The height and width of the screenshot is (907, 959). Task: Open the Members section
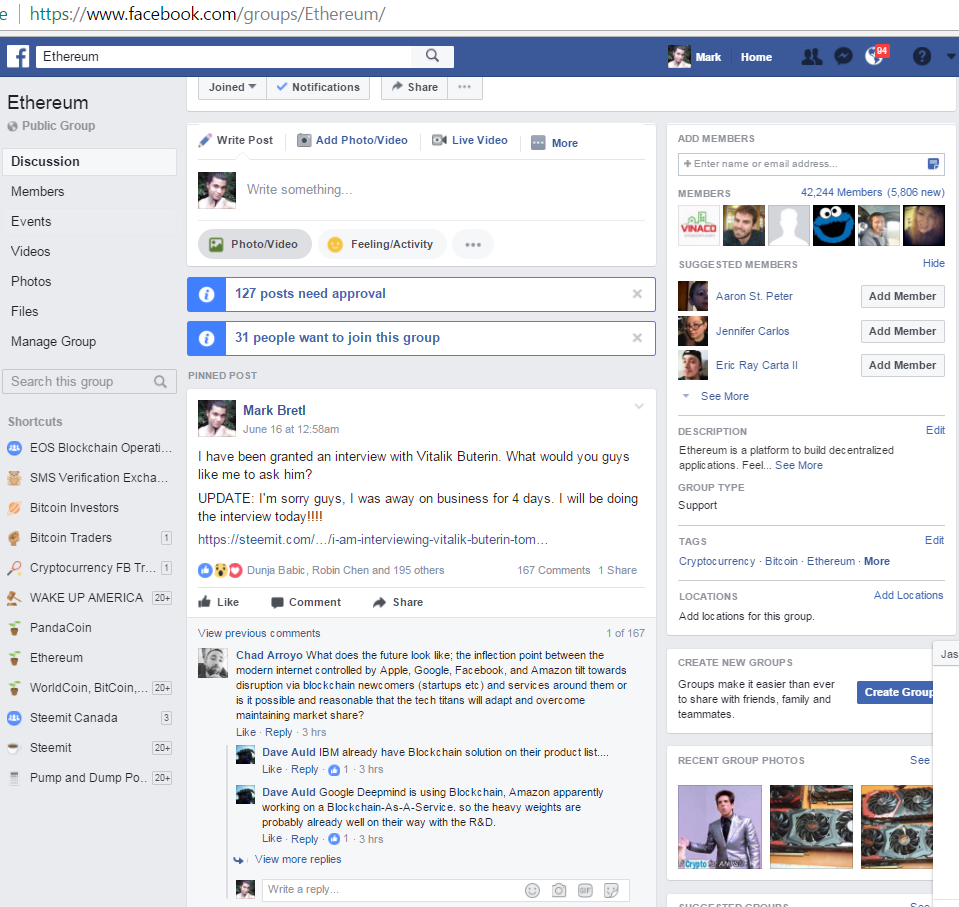pos(90,191)
